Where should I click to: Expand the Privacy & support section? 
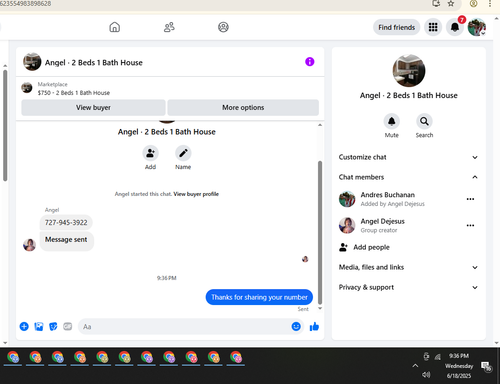[x=408, y=287]
